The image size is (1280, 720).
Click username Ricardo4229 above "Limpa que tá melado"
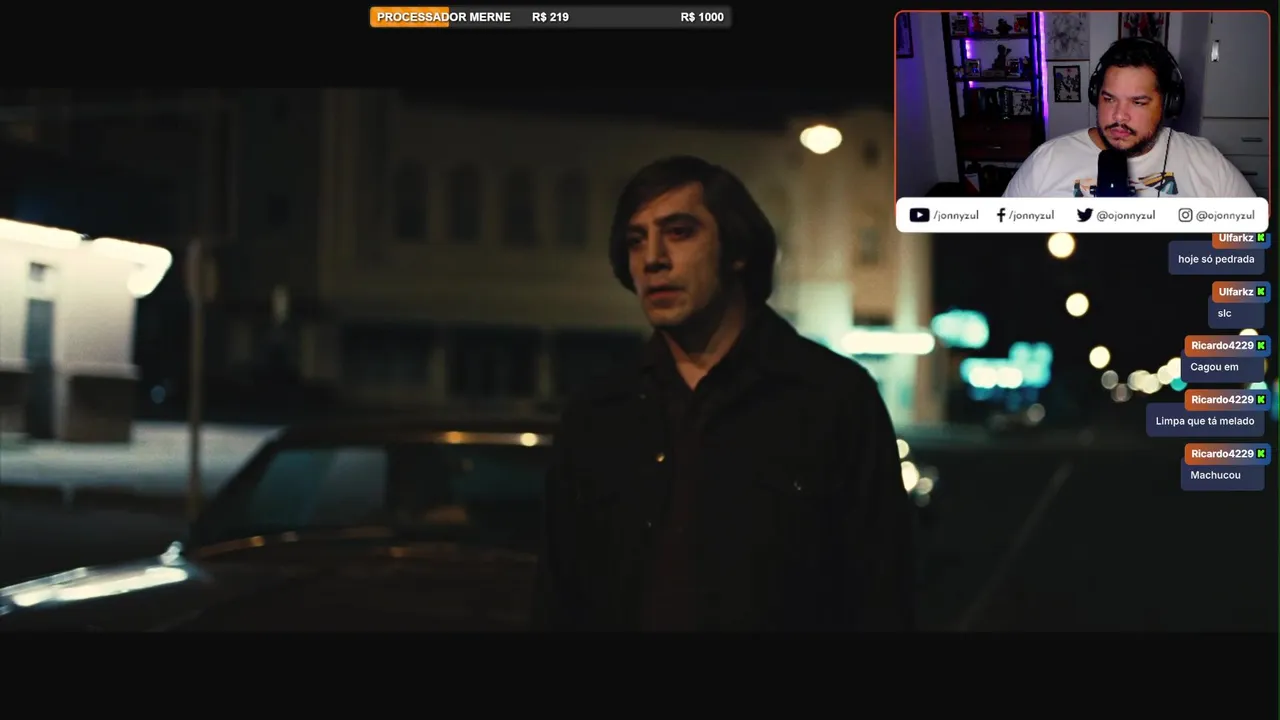pos(1222,400)
